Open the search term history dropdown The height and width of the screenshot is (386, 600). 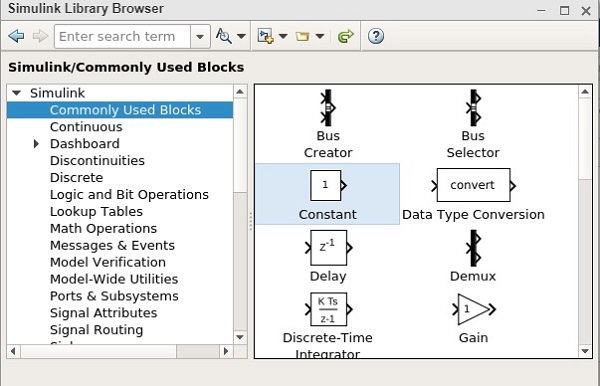200,37
